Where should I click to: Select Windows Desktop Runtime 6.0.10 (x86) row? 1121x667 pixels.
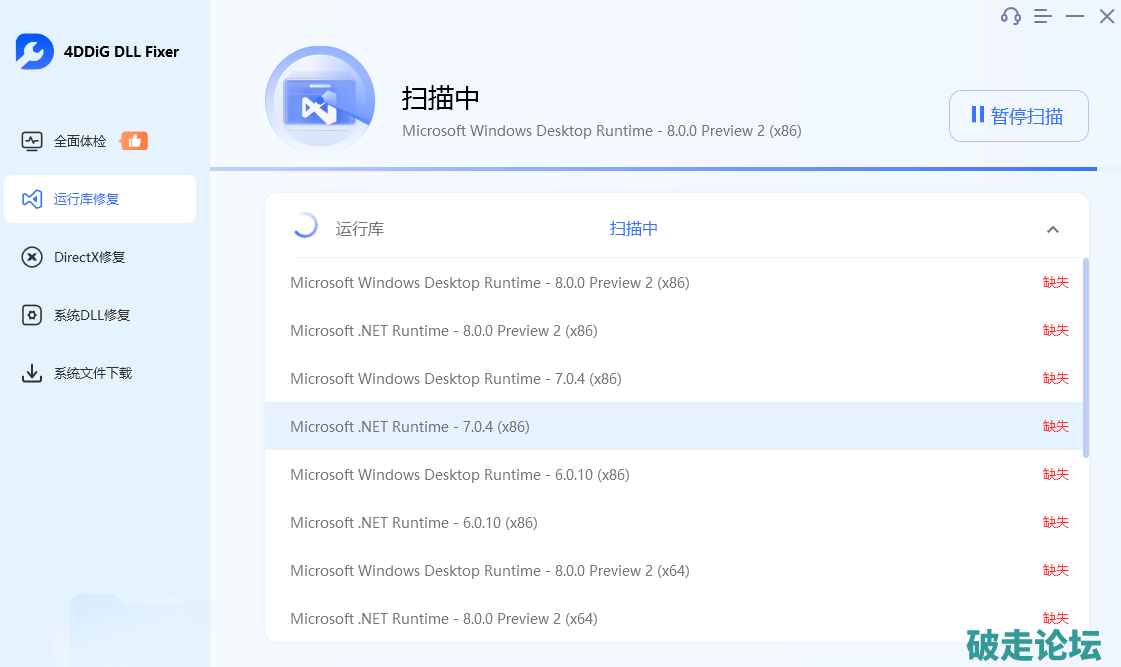[x=460, y=474]
